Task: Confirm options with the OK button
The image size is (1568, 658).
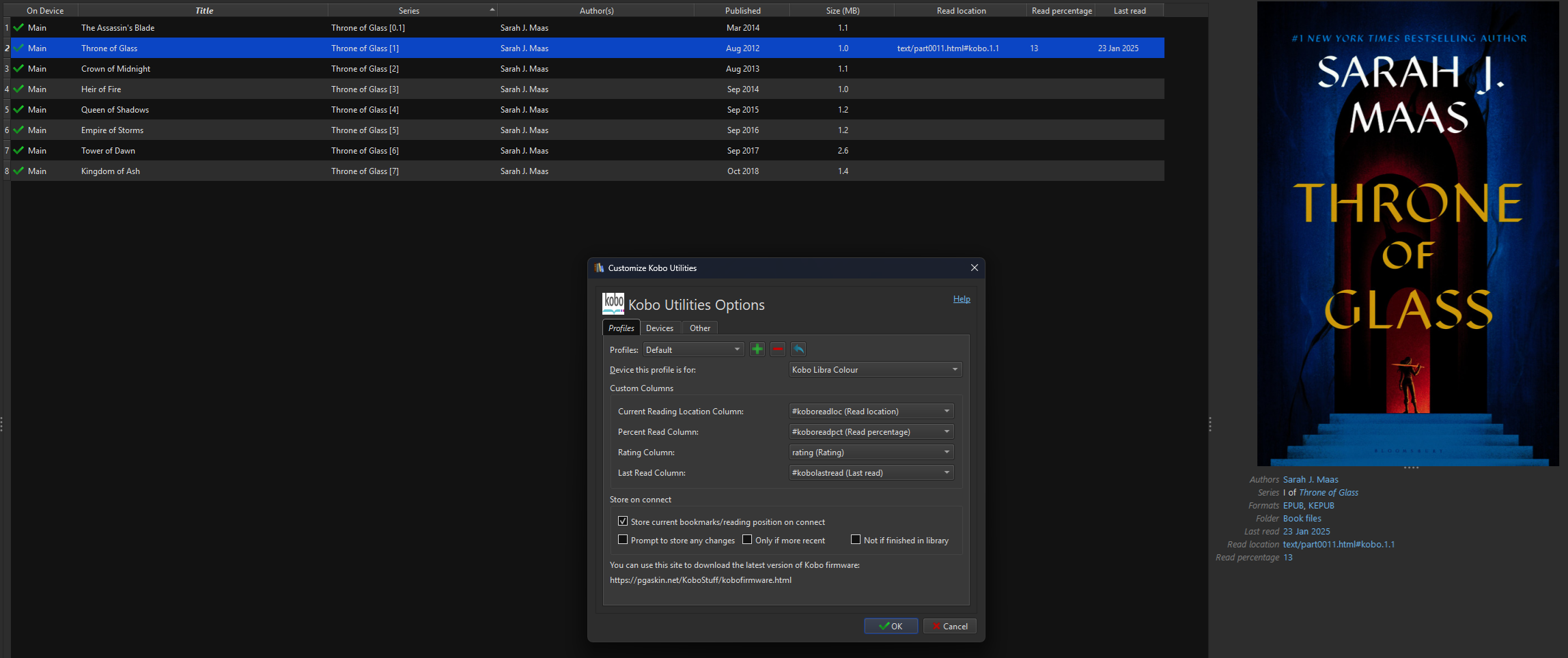Action: [891, 626]
